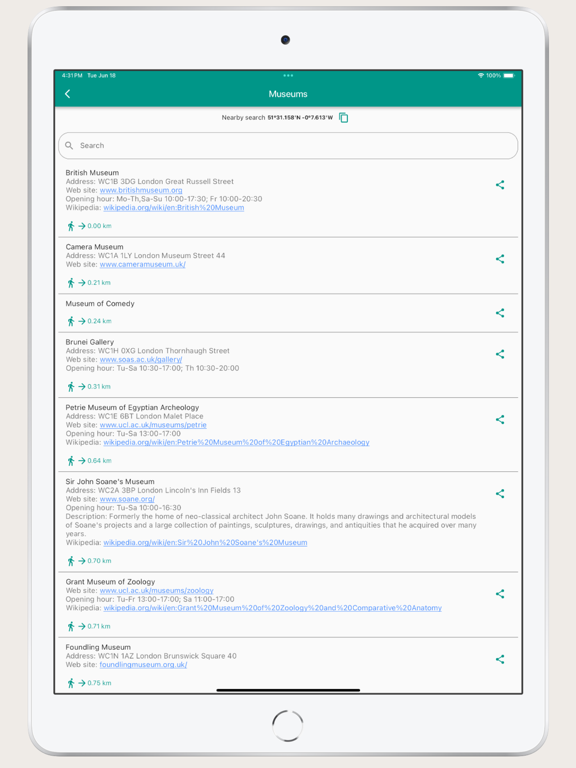The height and width of the screenshot is (768, 576).
Task: Click Brunei Gallery opening hours text
Action: pos(152,368)
